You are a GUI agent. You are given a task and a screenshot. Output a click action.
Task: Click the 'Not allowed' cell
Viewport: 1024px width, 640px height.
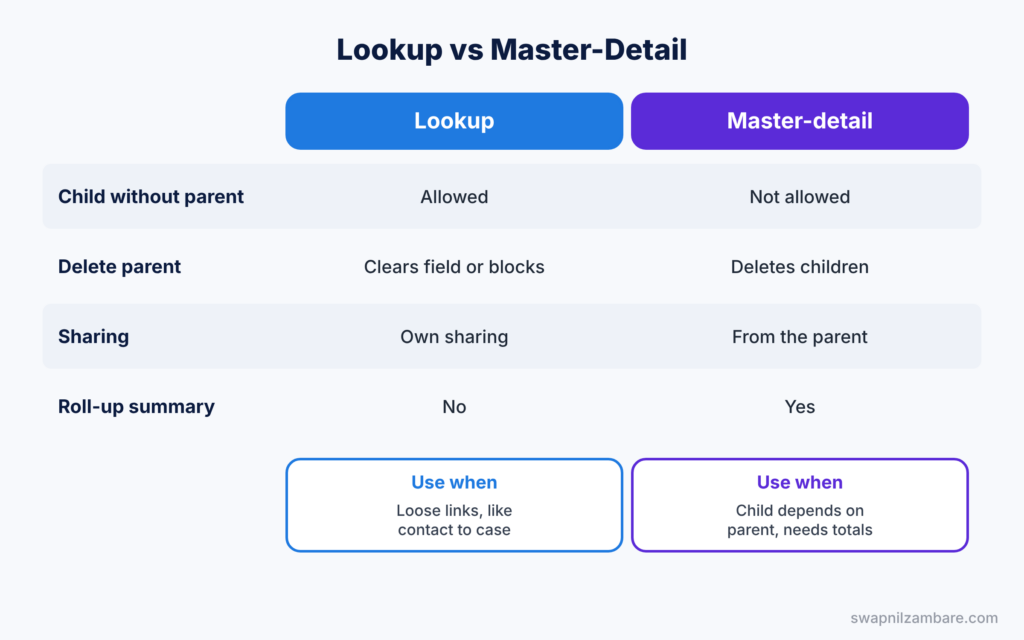click(x=799, y=197)
